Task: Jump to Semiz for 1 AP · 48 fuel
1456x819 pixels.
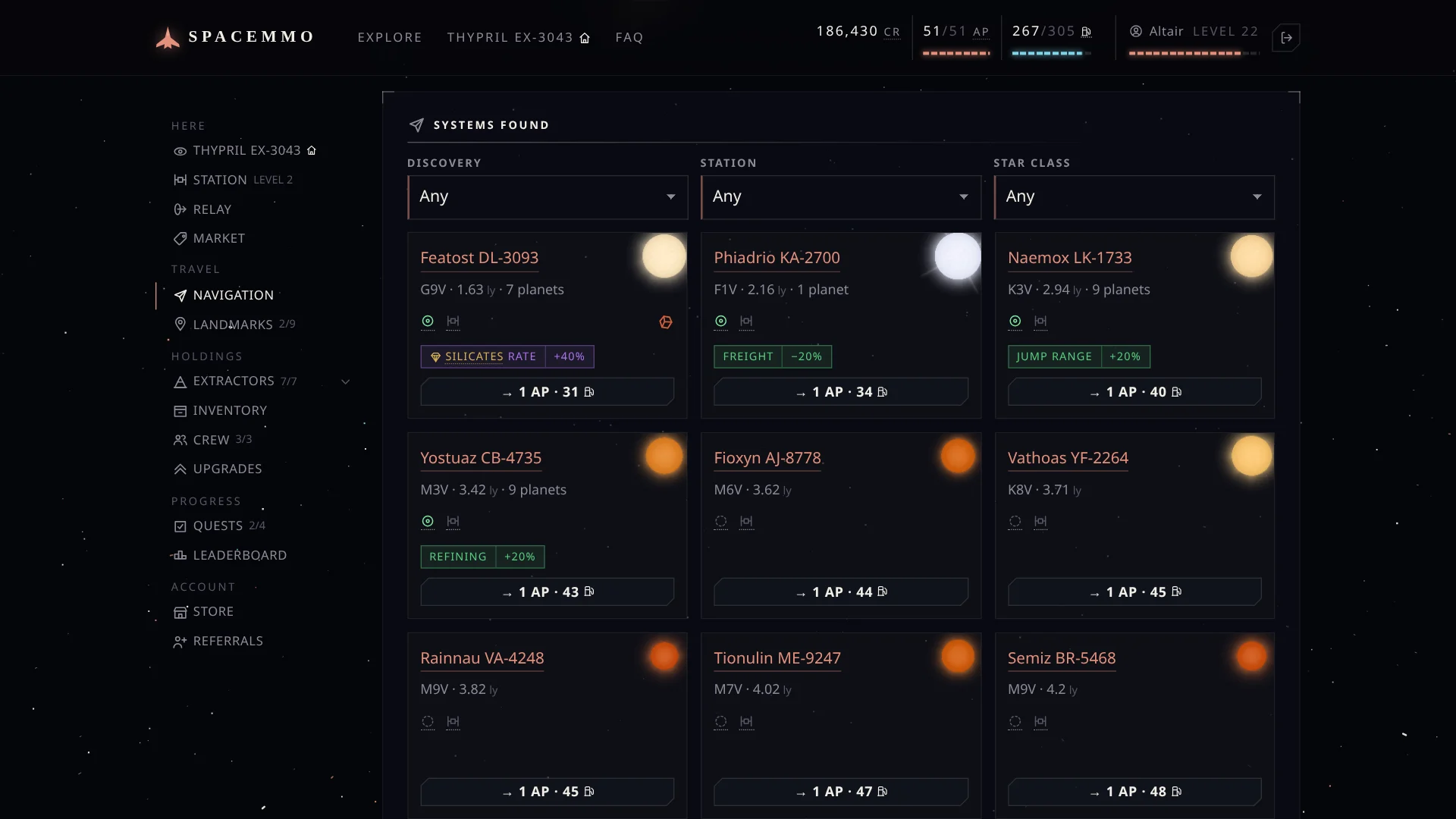Action: coord(1134,792)
